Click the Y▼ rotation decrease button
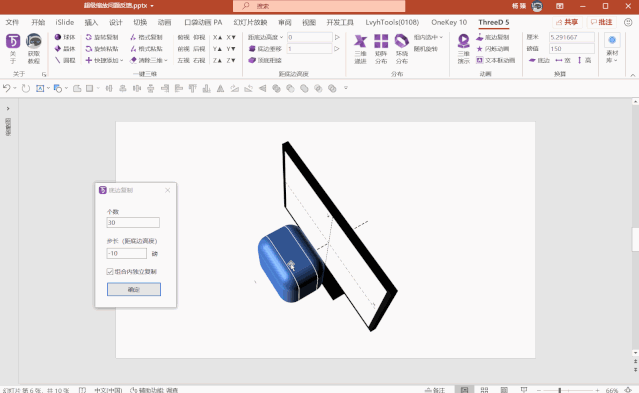 click(231, 49)
